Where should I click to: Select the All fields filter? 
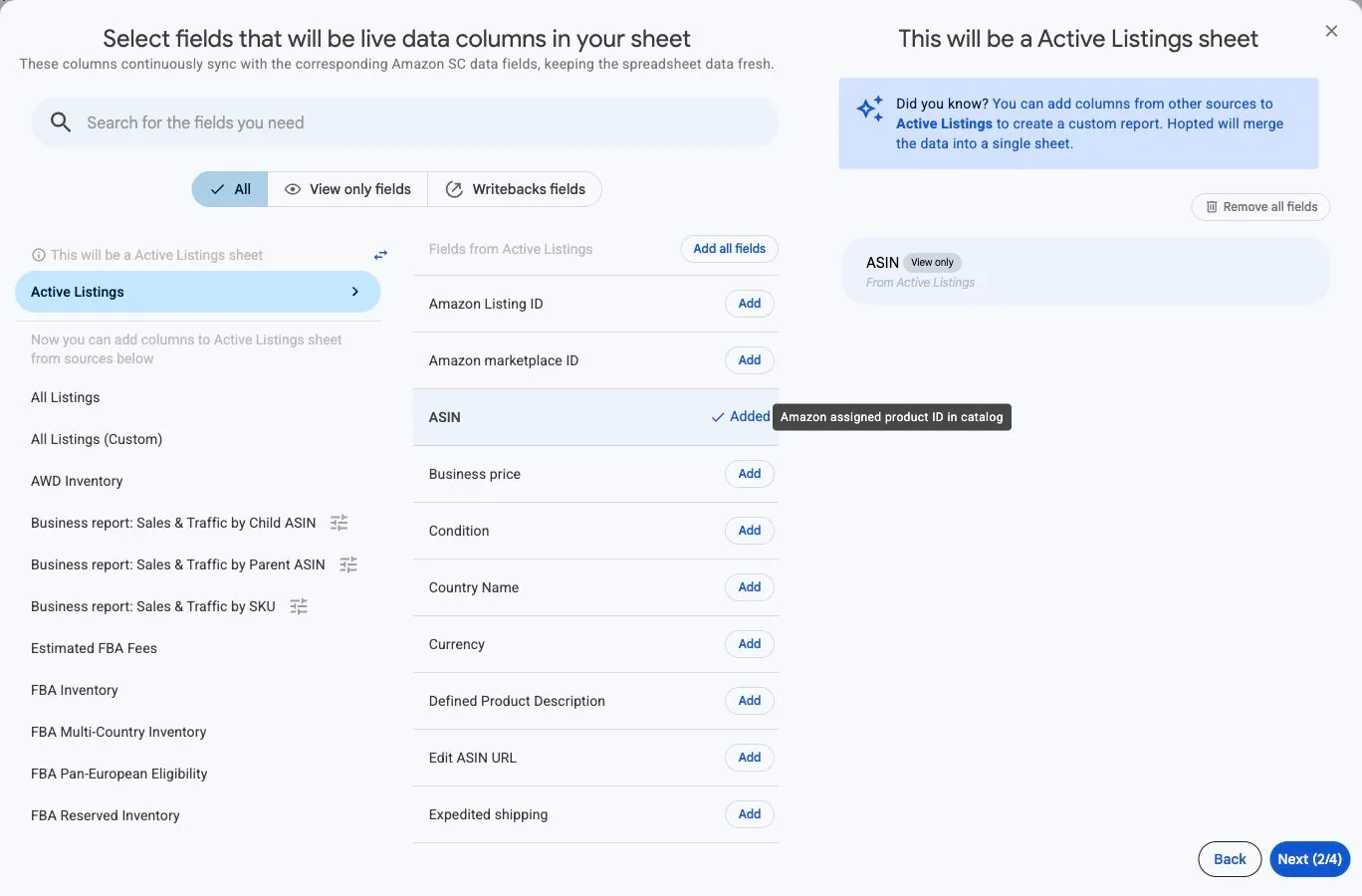click(230, 189)
